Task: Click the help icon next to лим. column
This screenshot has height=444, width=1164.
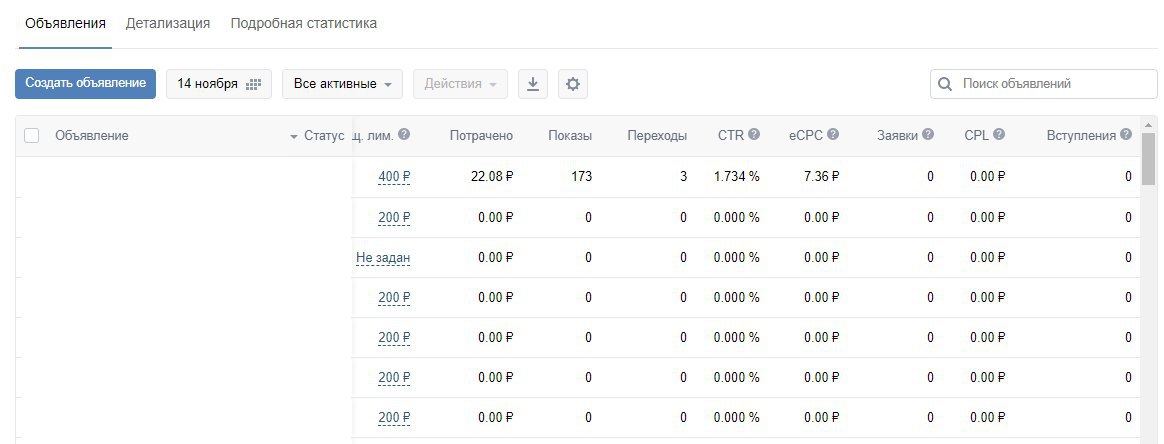Action: pos(404,134)
